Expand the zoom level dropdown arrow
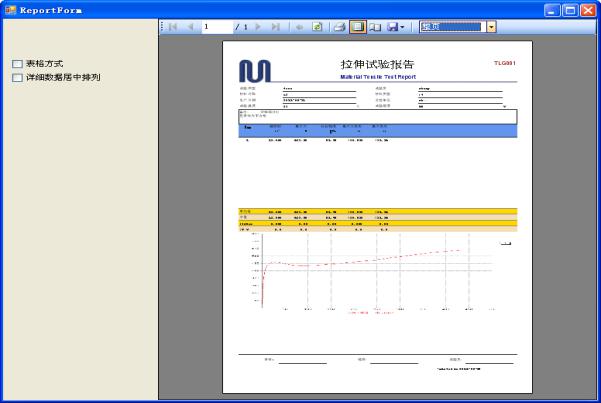Viewport: 601px width, 403px height. tap(491, 27)
